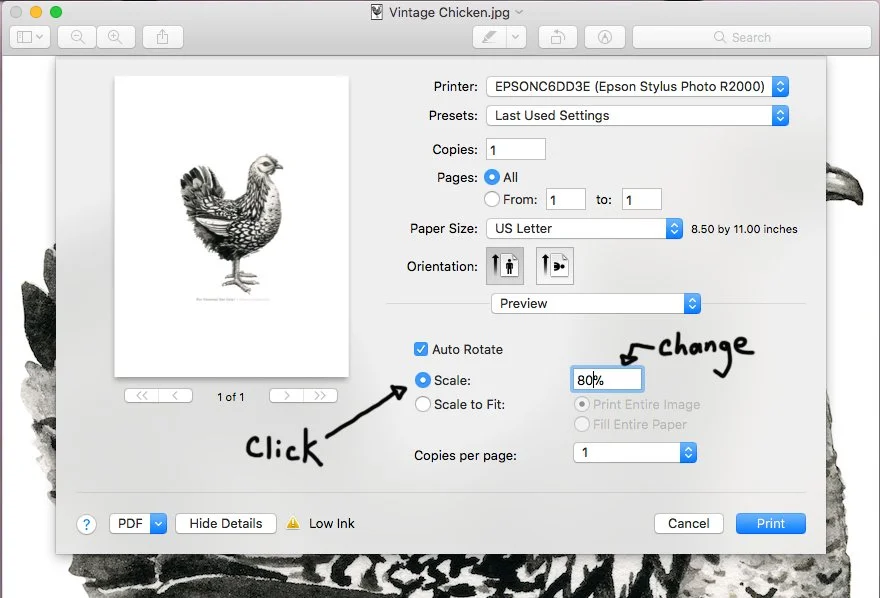Open the highlight pen options arrow
The height and width of the screenshot is (598, 880).
coord(516,37)
